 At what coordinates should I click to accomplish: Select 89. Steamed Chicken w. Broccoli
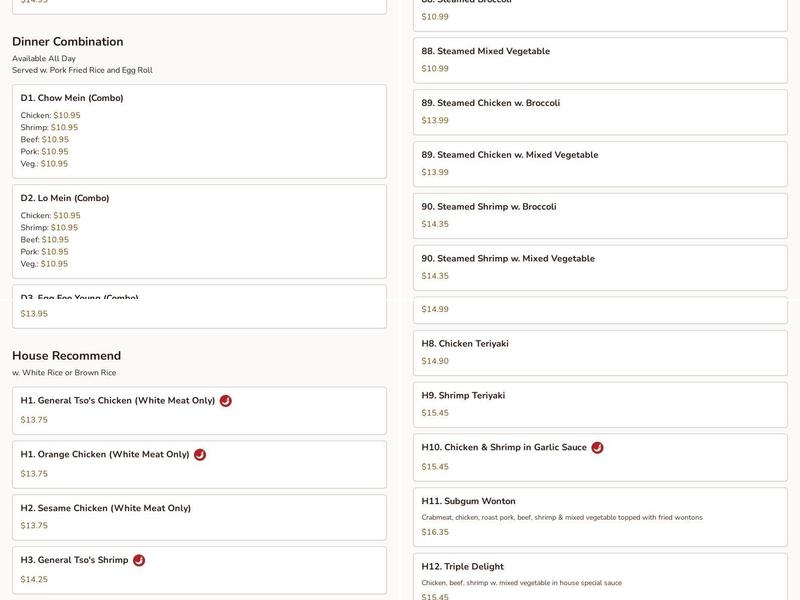(600, 112)
